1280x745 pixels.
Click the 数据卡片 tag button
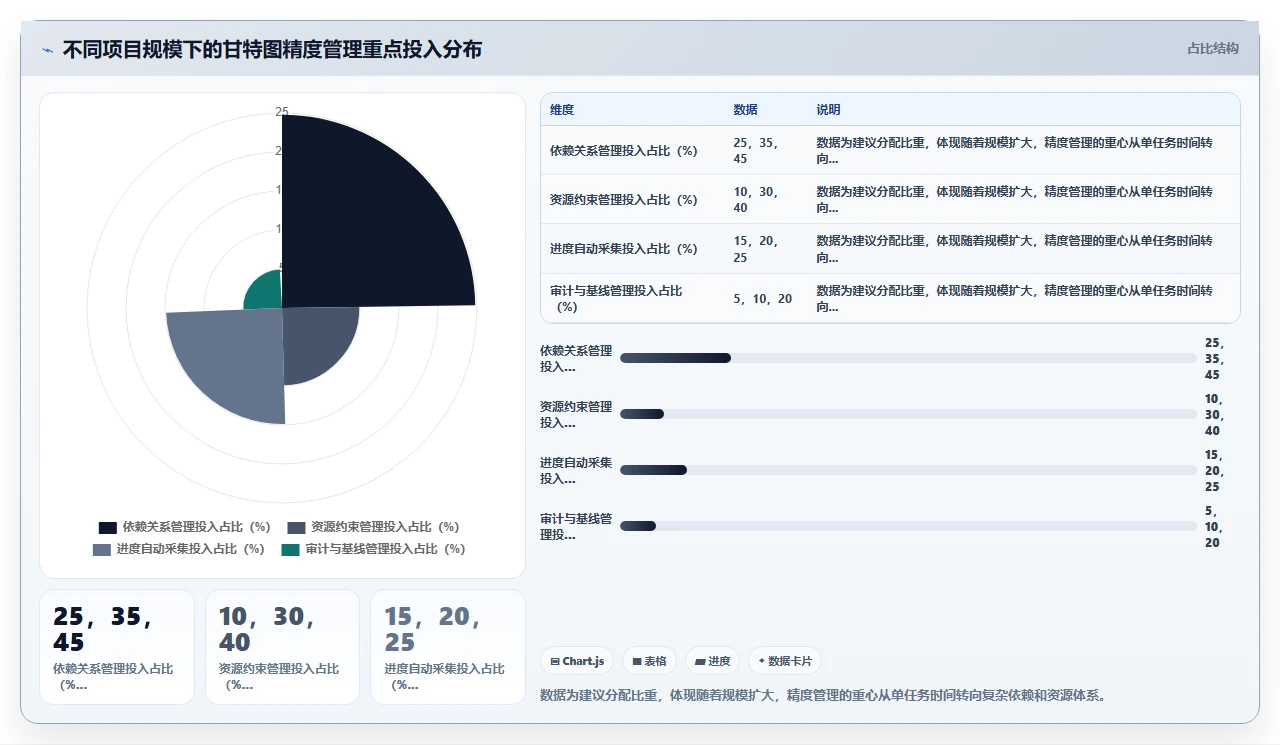pos(785,661)
